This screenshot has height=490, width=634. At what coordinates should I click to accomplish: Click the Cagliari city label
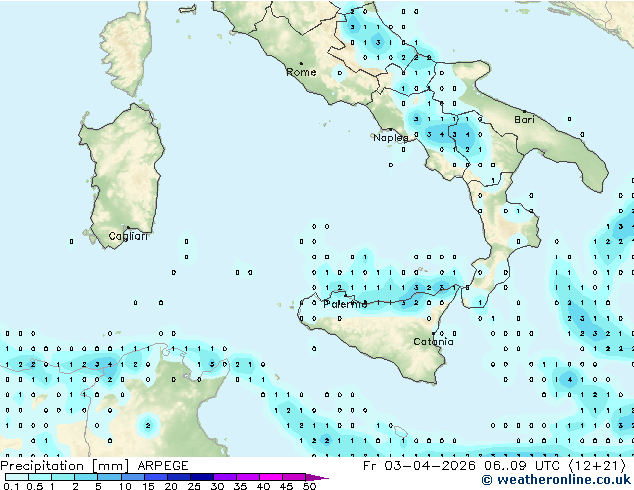(x=128, y=236)
